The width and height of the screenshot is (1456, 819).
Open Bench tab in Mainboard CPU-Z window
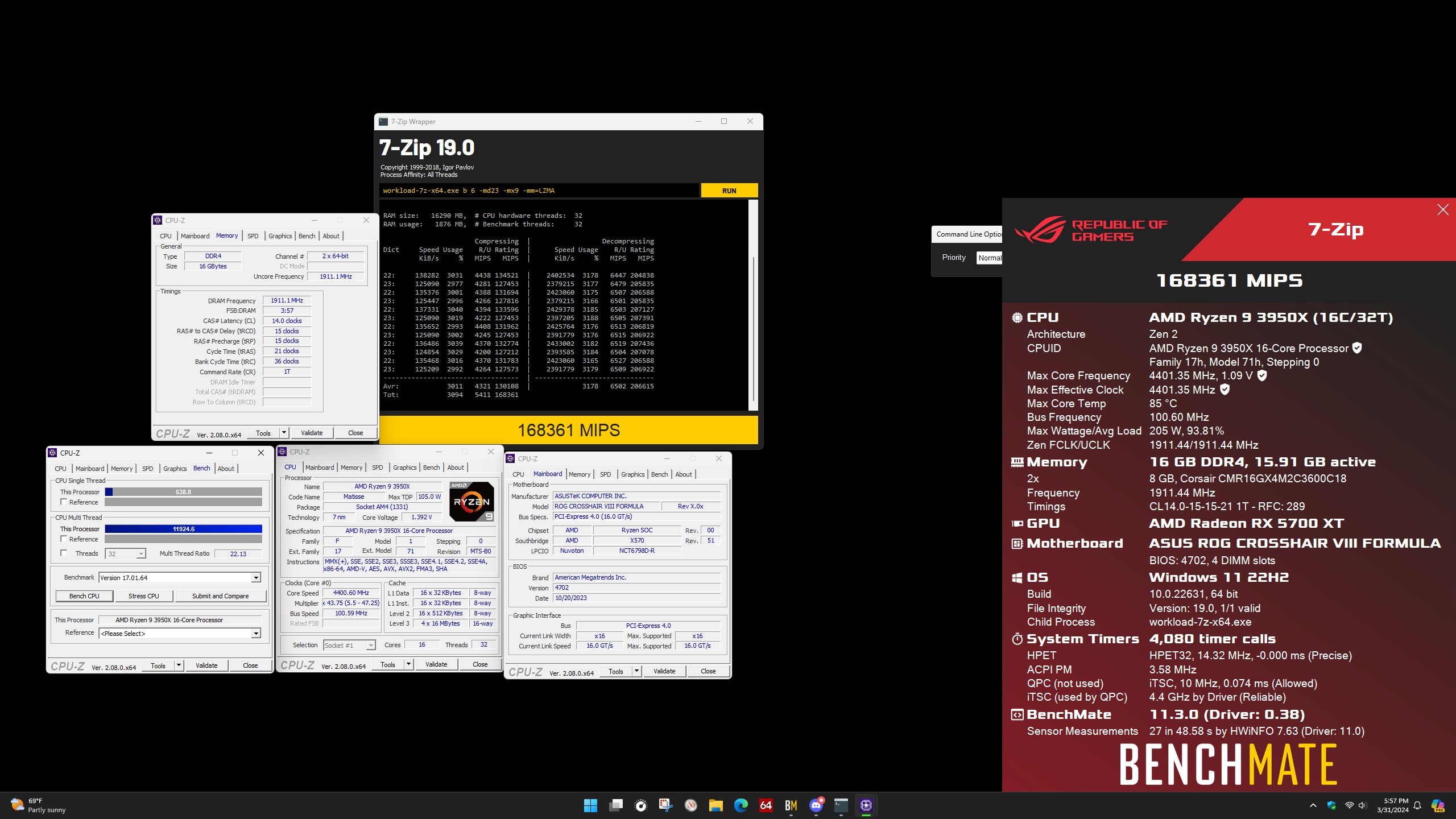pos(659,474)
